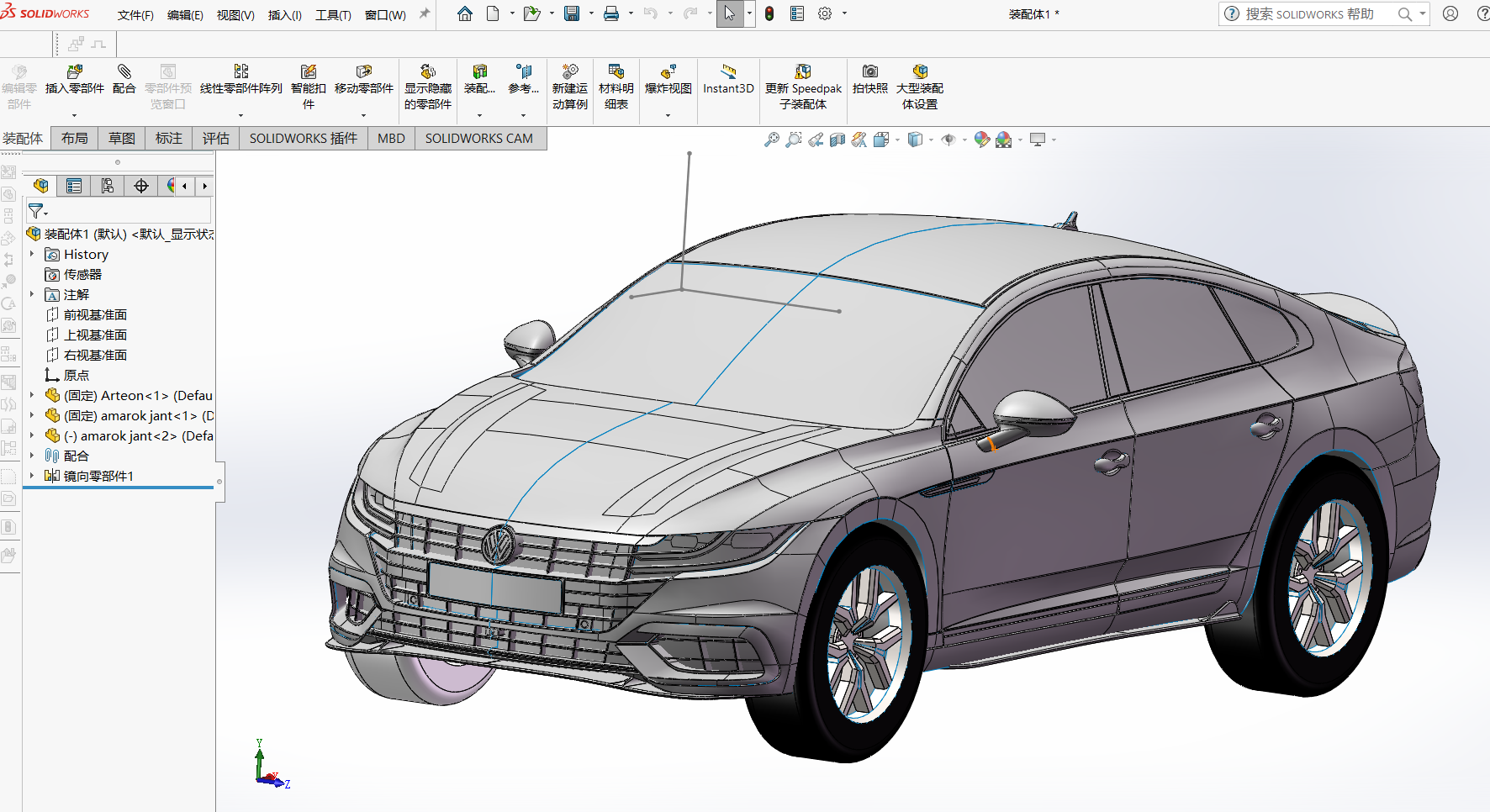1490x812 pixels.
Task: Open Insert Components dropdown arrow
Action: tap(74, 115)
